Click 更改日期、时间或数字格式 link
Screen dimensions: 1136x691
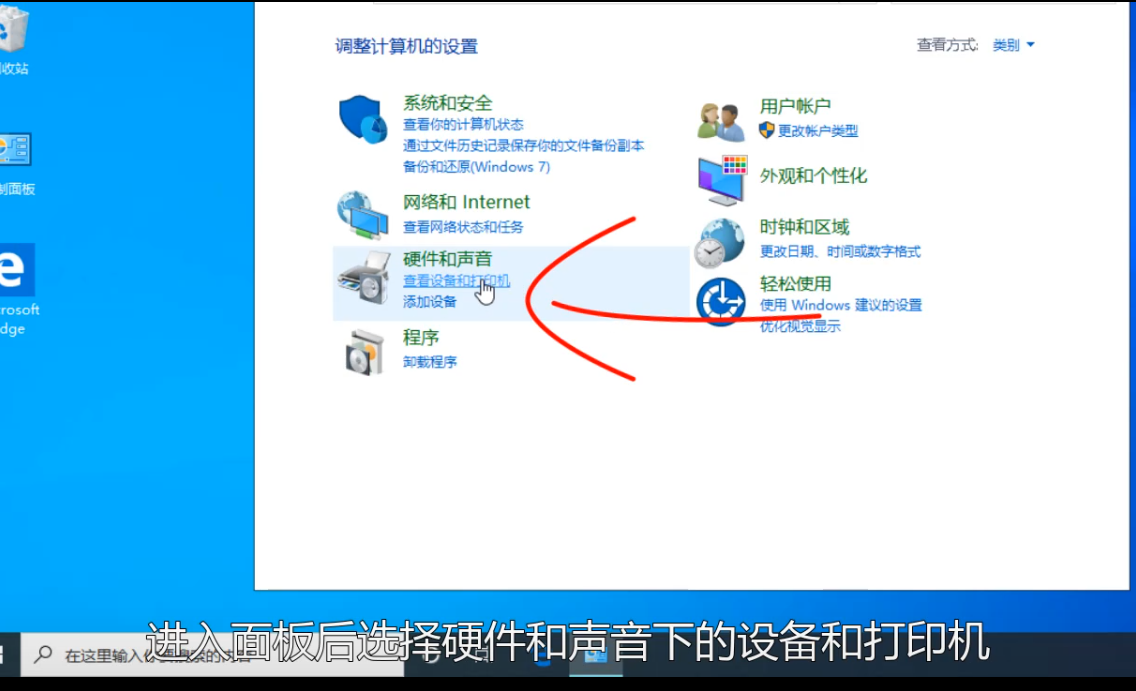pos(840,251)
